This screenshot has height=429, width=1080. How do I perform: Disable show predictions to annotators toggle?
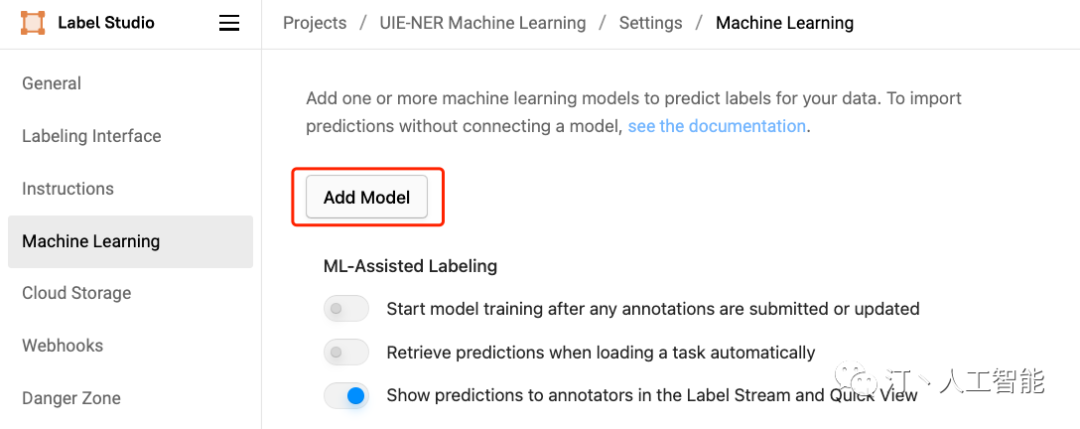[x=346, y=395]
